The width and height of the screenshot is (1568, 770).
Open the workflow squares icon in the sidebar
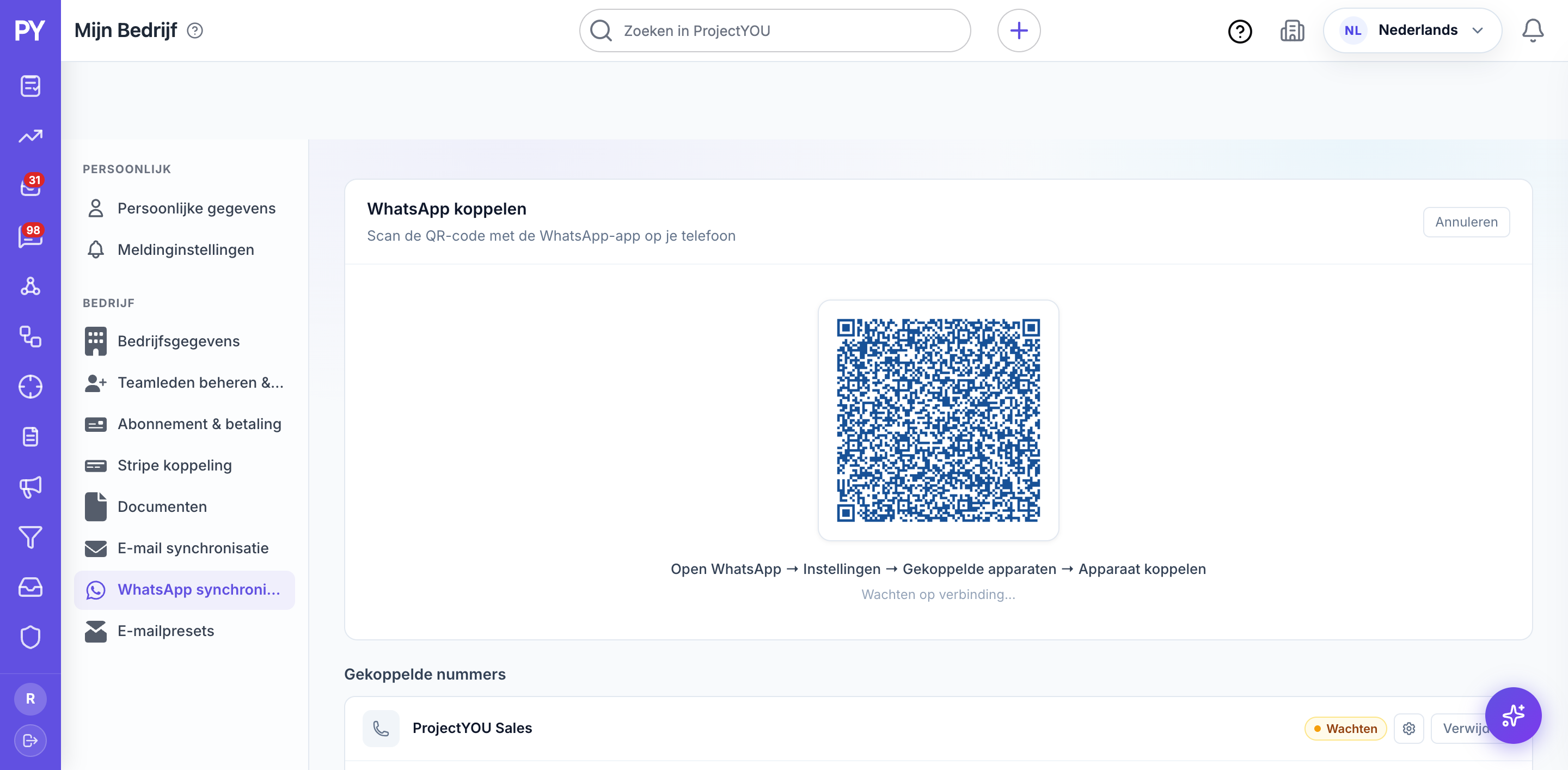tap(30, 337)
